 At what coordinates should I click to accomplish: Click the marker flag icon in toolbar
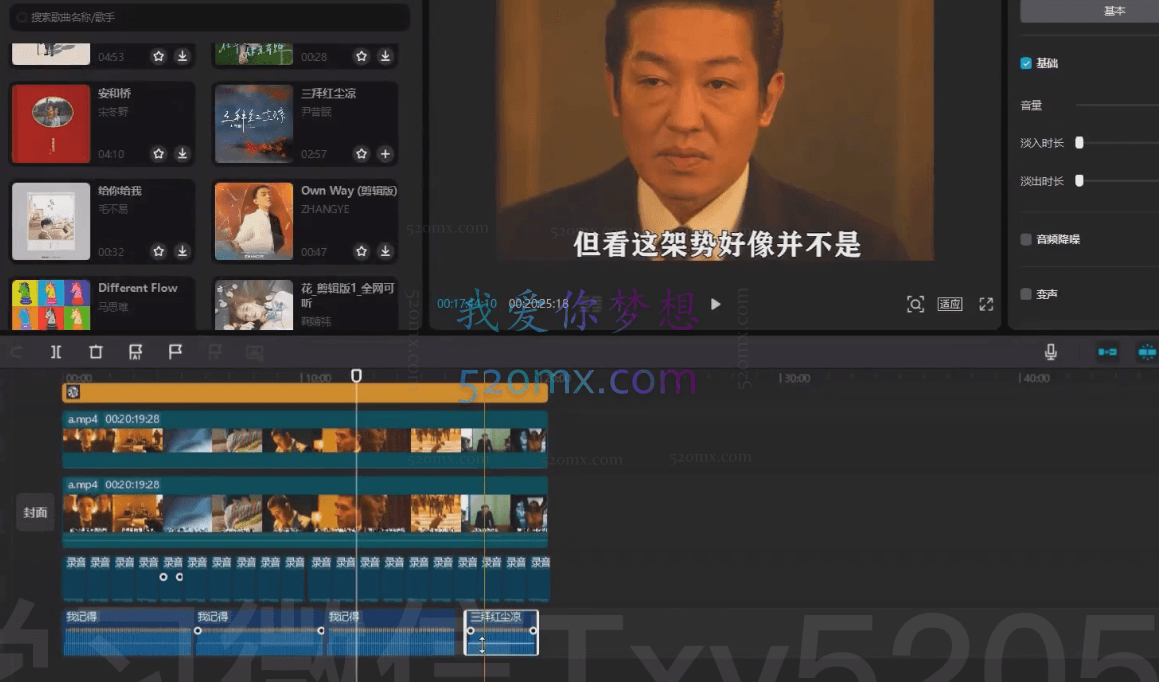(x=175, y=351)
